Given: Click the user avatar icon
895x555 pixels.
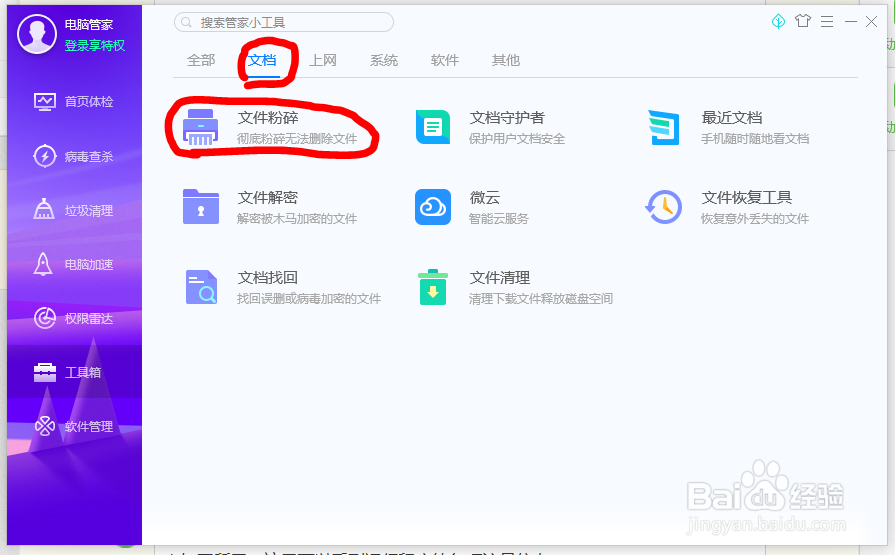Looking at the screenshot, I should [x=37, y=34].
